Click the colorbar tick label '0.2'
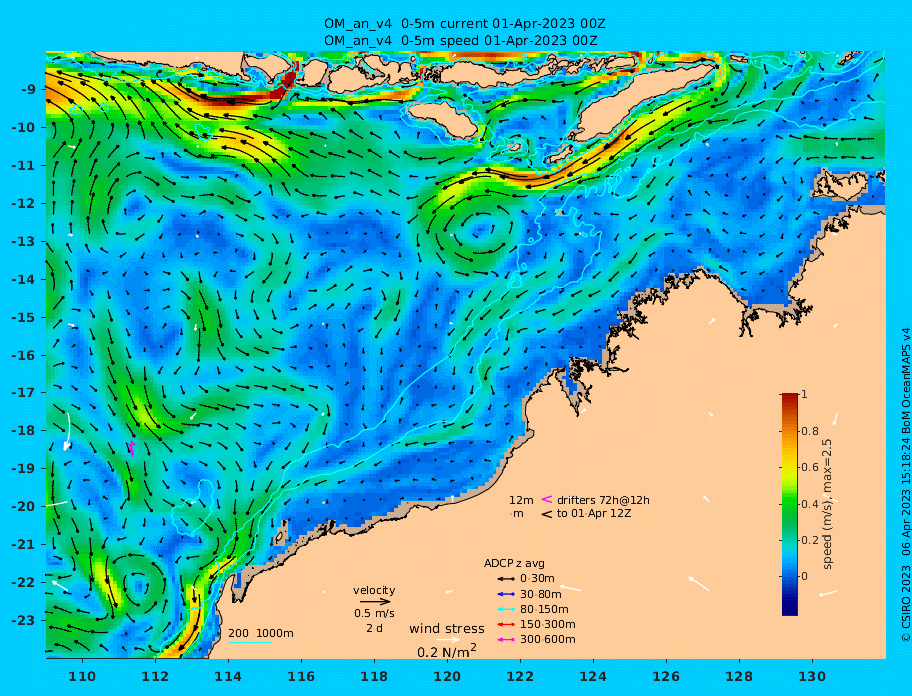Screen dimensions: 912x696 pos(810,540)
